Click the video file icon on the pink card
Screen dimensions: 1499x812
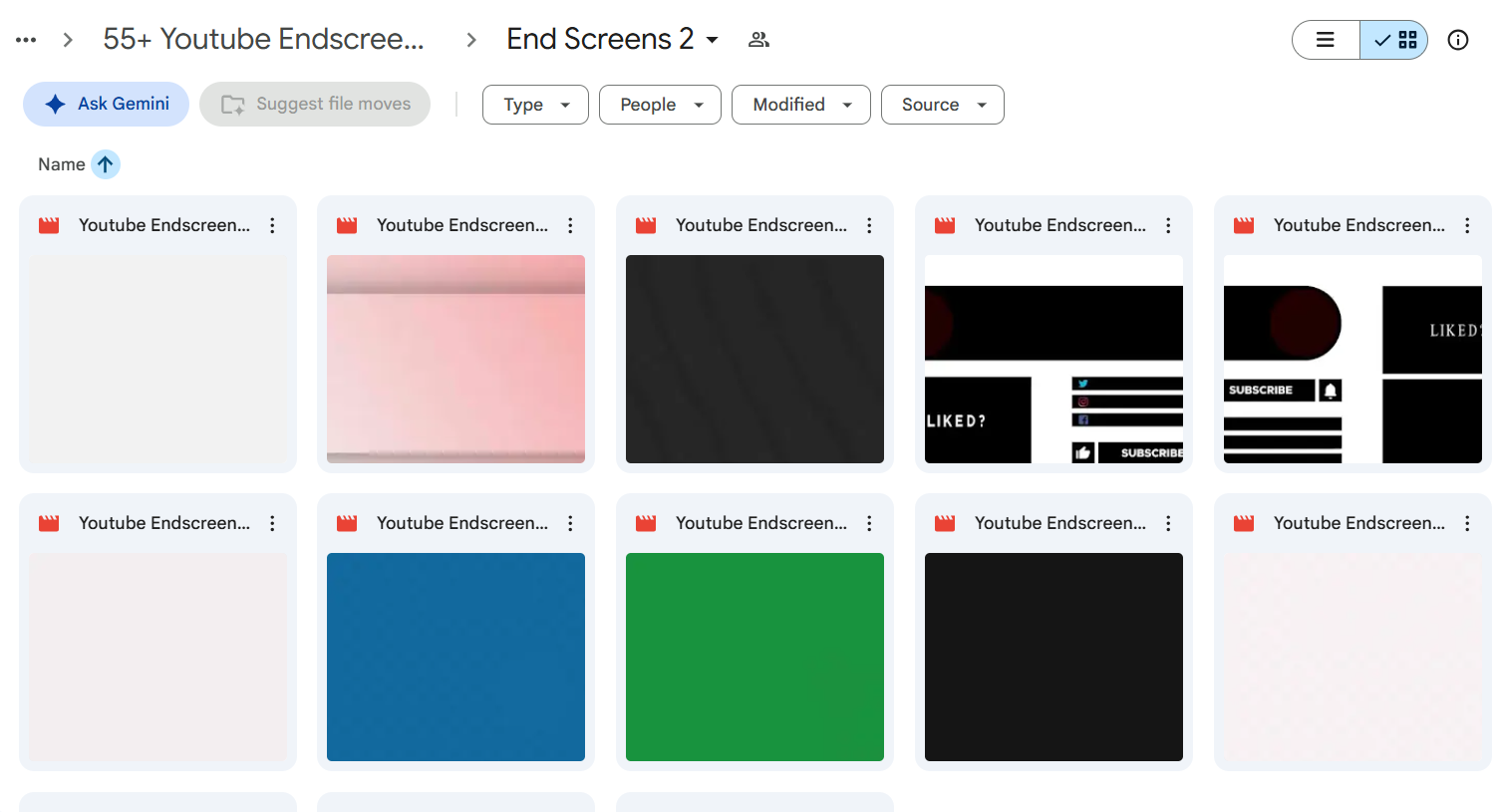click(347, 225)
